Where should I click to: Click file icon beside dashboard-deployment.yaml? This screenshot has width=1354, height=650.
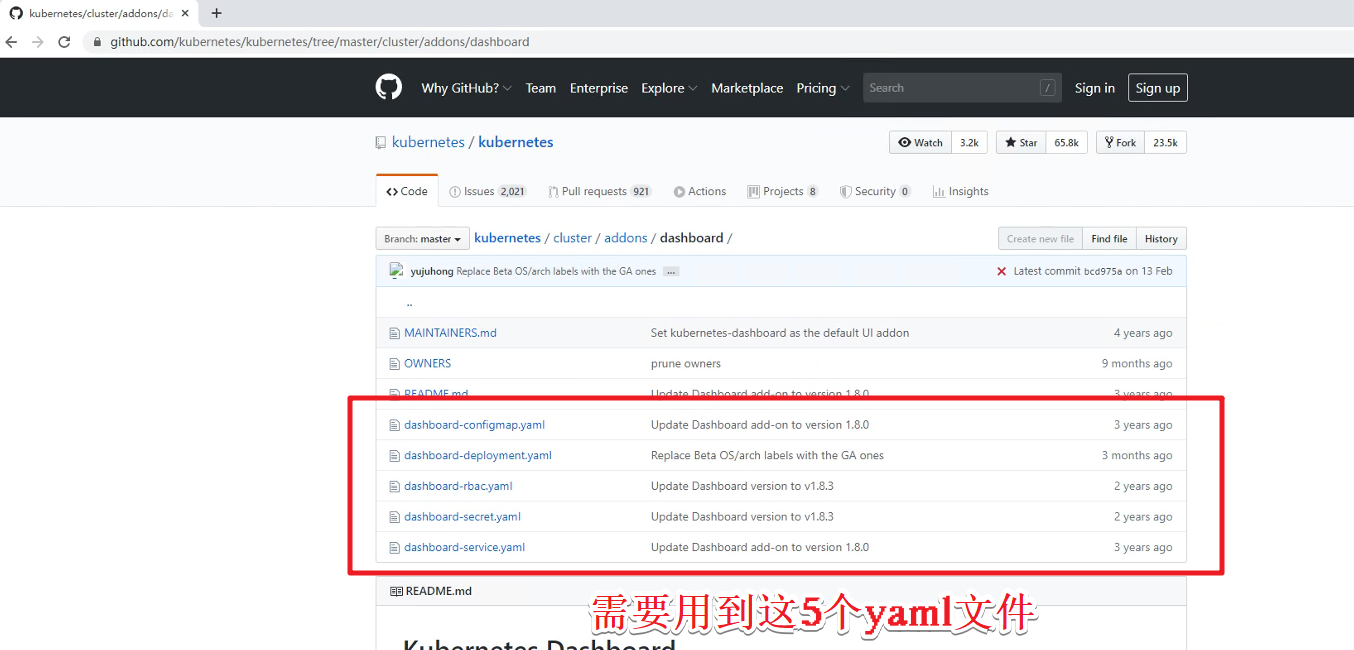coord(394,455)
